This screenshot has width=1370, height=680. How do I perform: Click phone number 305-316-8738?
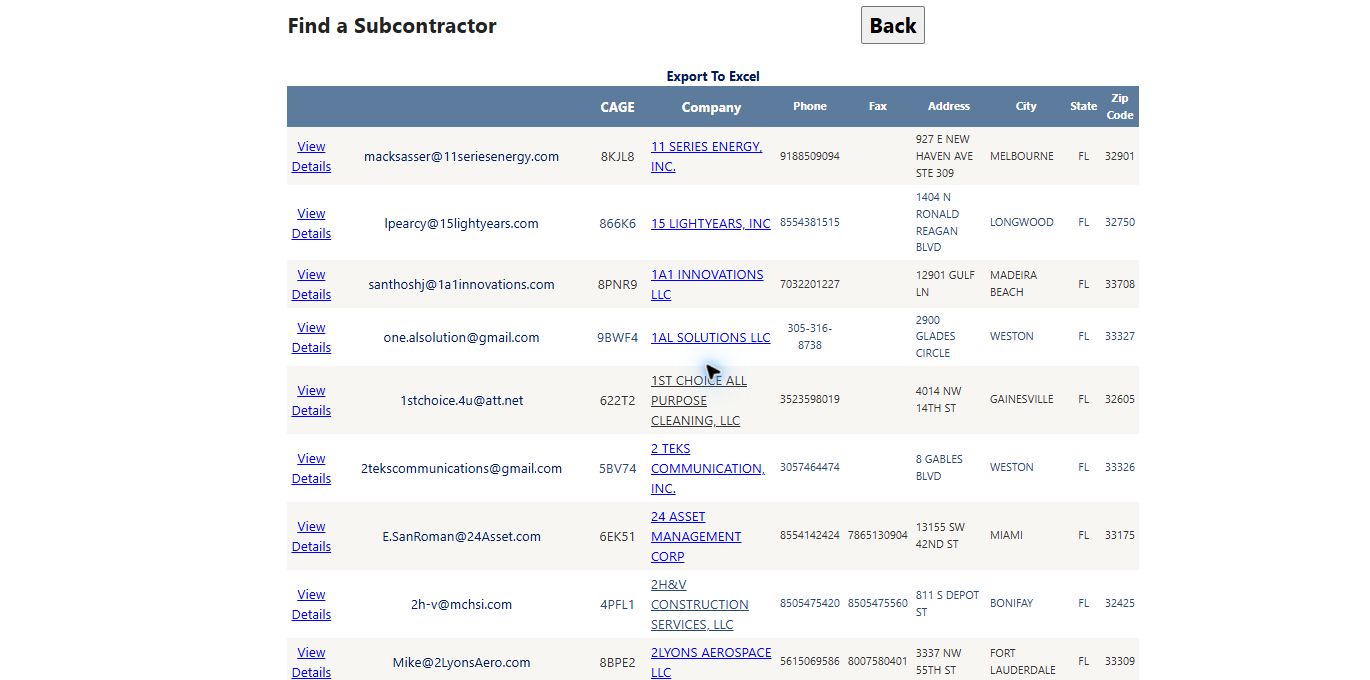pyautogui.click(x=810, y=336)
